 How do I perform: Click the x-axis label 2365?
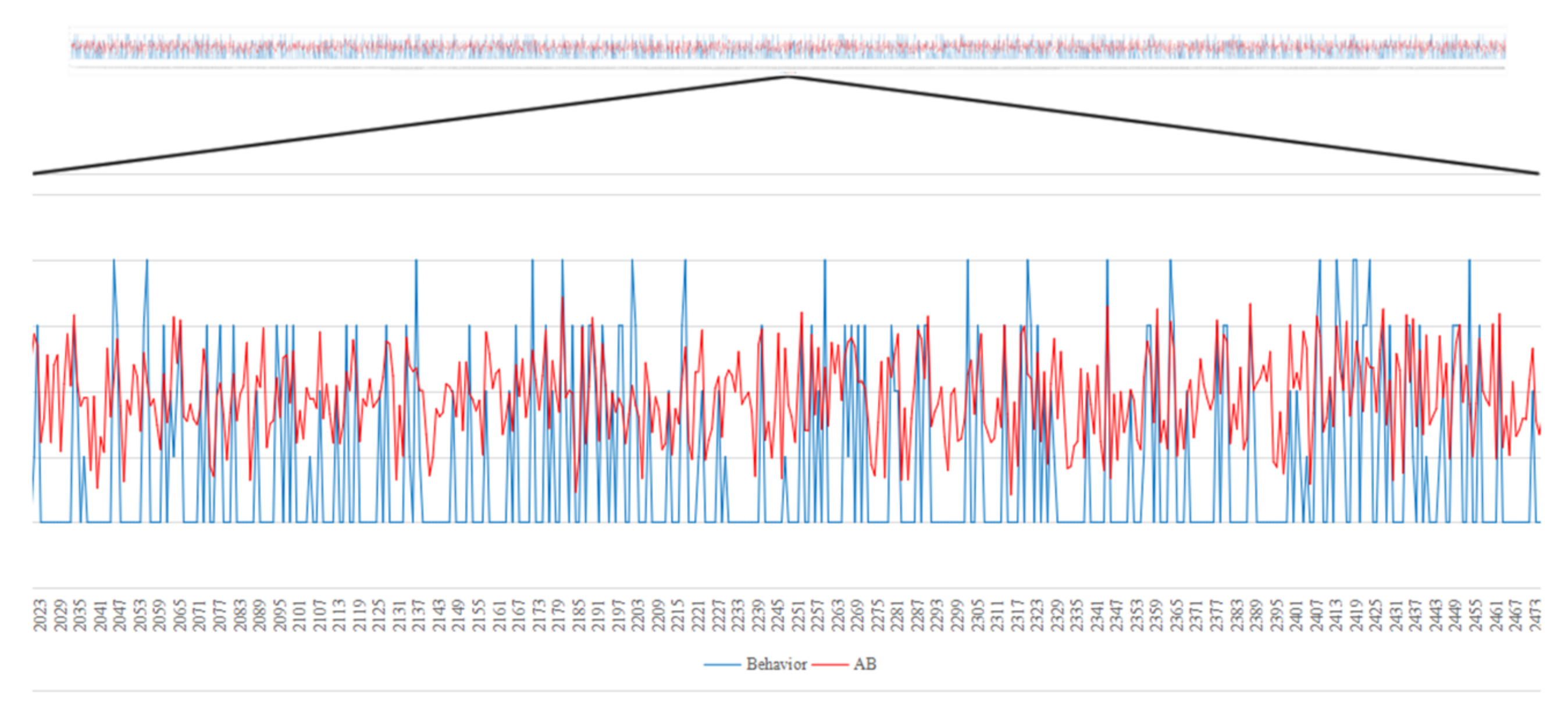tap(1176, 615)
